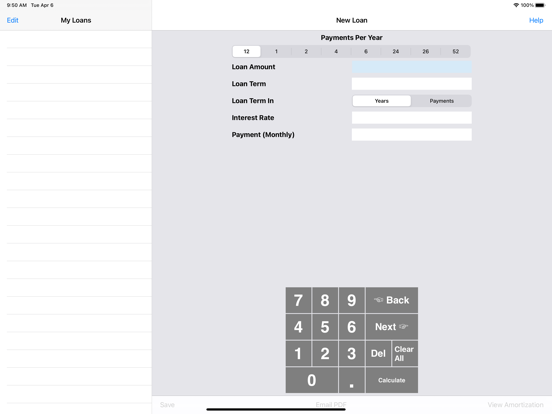
Task: Advance to next field with Next
Action: (392, 327)
